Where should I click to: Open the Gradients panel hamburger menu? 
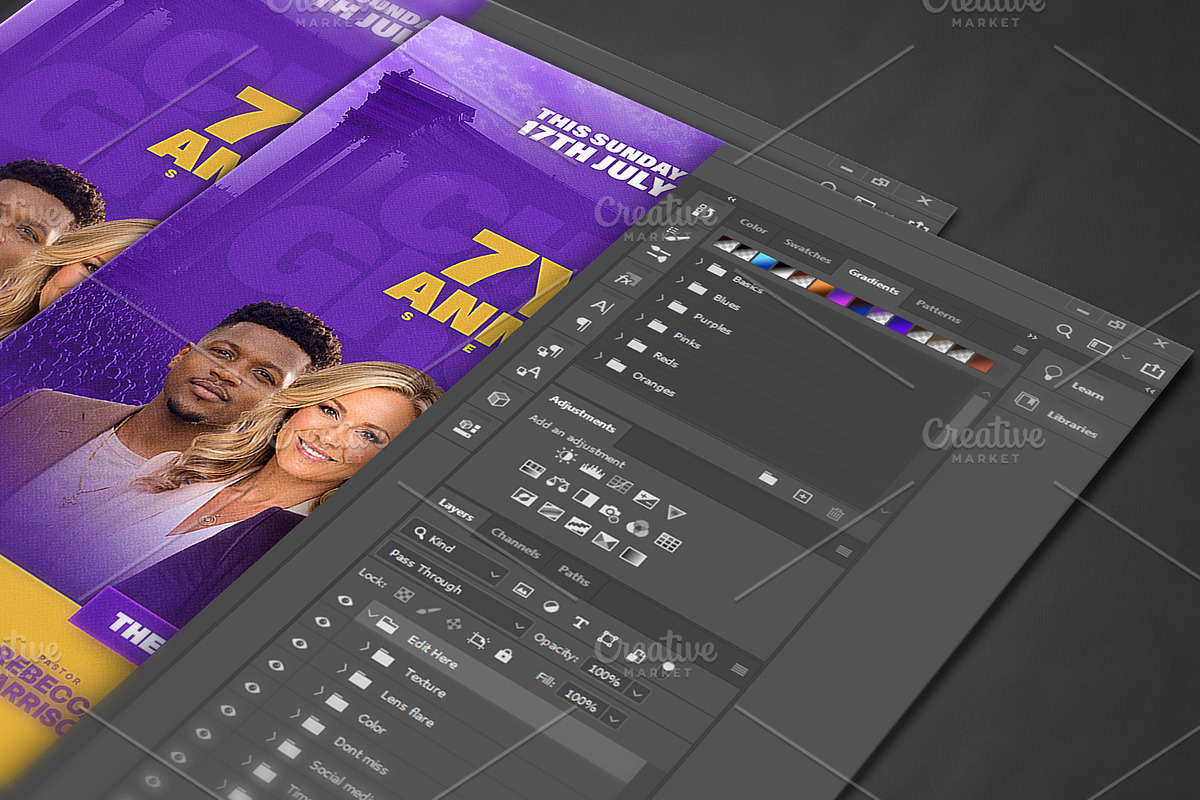pos(1020,350)
